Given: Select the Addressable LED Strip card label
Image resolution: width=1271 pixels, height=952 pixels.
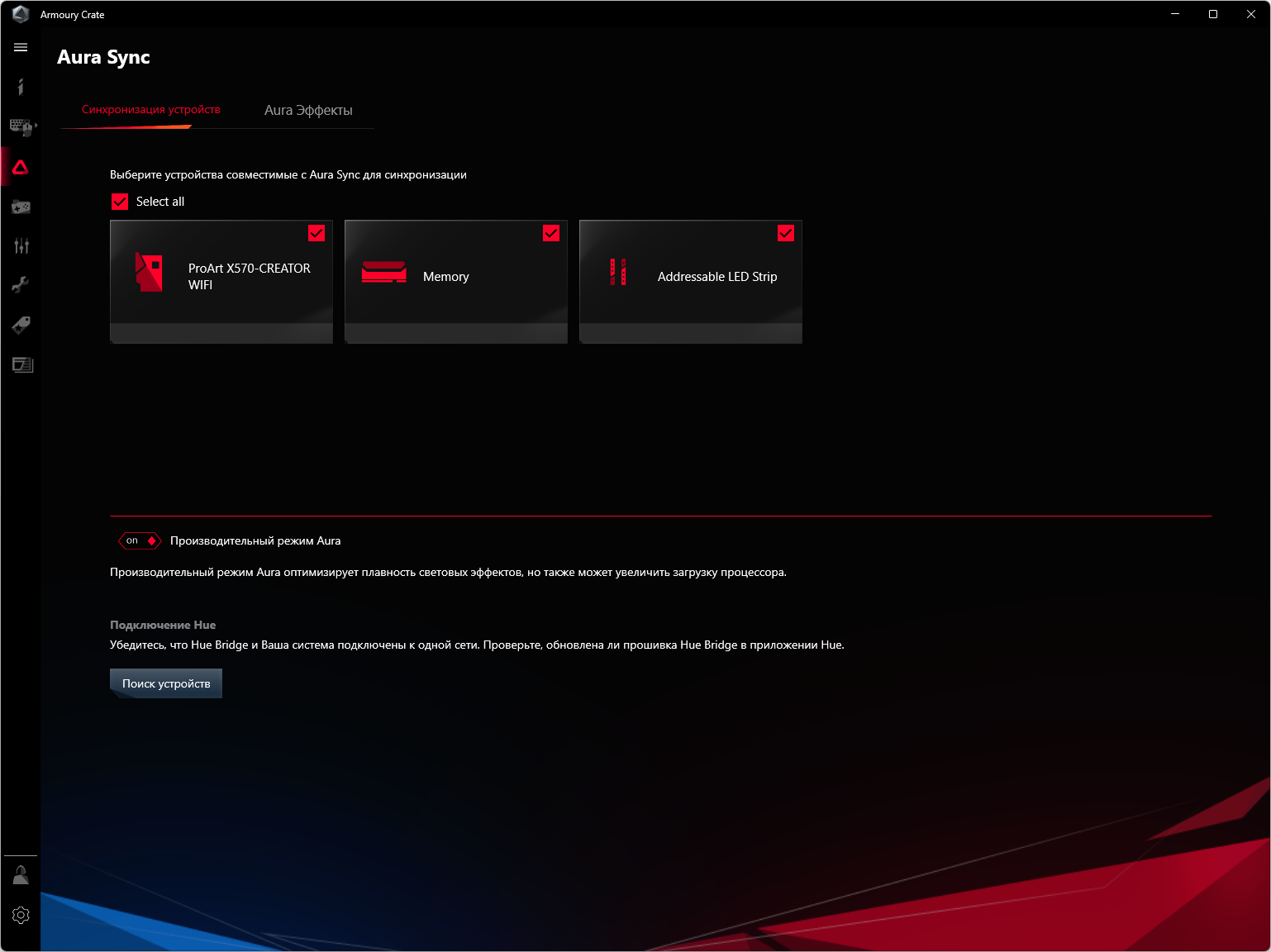Looking at the screenshot, I should tap(717, 277).
